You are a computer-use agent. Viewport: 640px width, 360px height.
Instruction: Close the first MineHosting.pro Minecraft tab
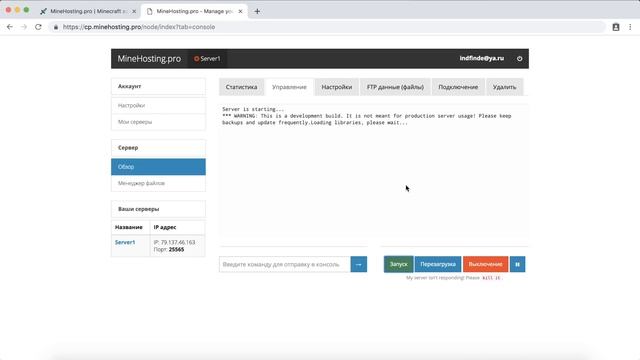[x=134, y=11]
